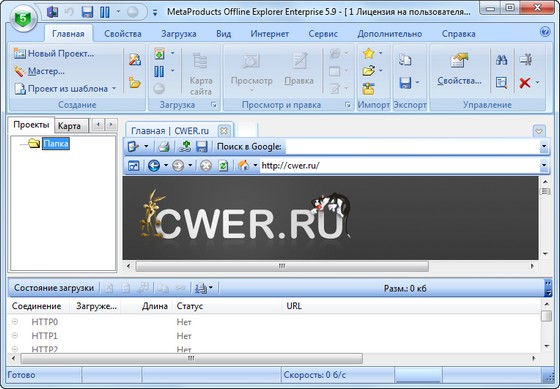Image resolution: width=560 pixels, height=389 pixels.
Task: Open the customize quick access toolbar arrow
Action: [155, 13]
